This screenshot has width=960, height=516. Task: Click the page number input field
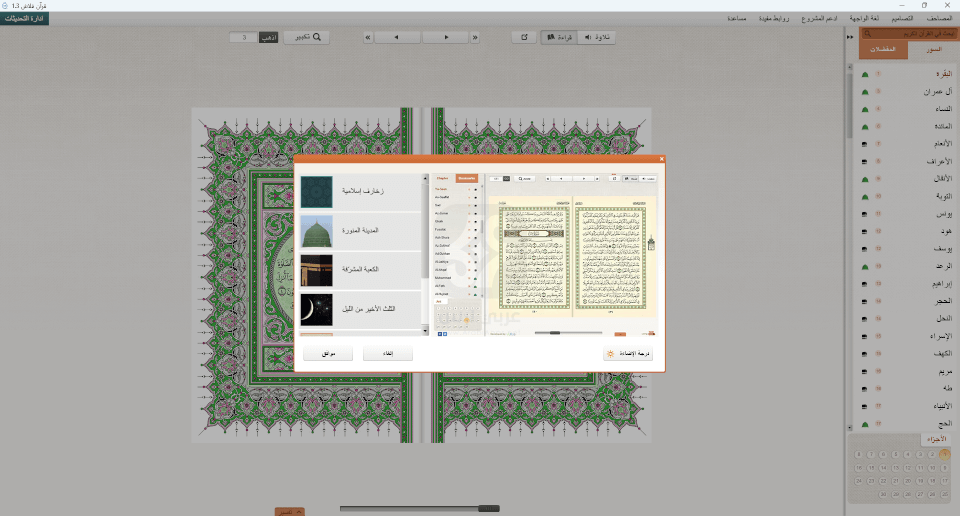[244, 37]
